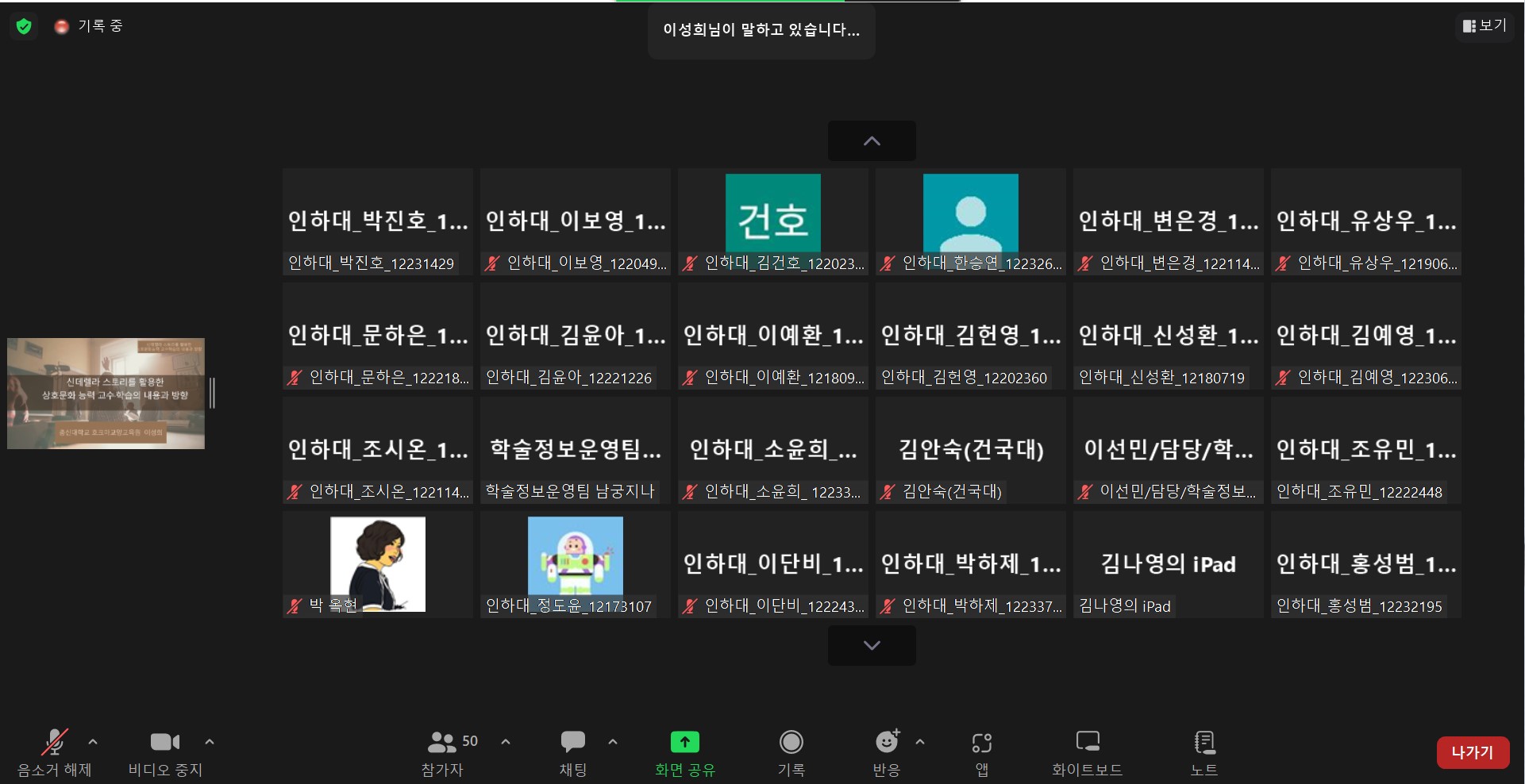
Task: Go to next gallery page down arrow
Action: [872, 645]
